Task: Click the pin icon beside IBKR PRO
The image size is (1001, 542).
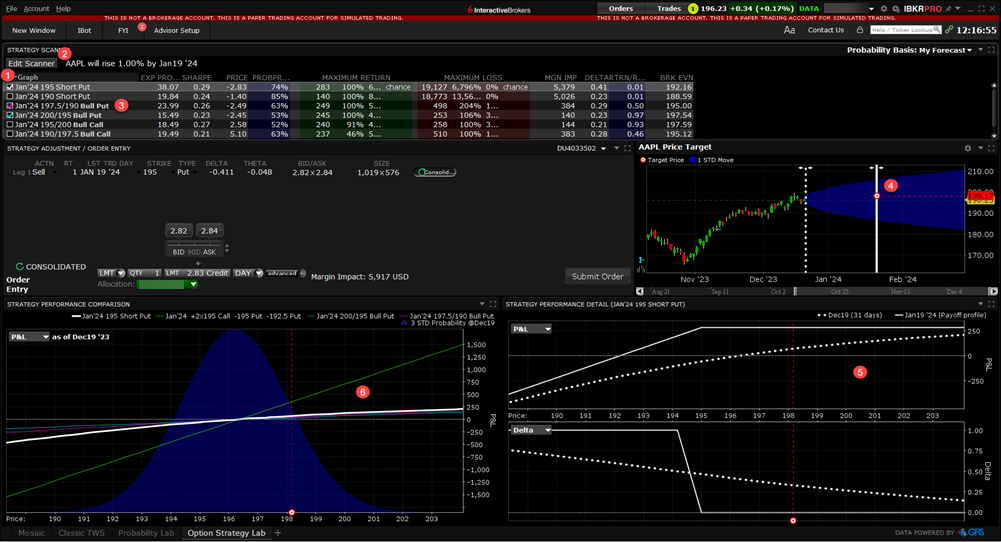Action: click(949, 9)
